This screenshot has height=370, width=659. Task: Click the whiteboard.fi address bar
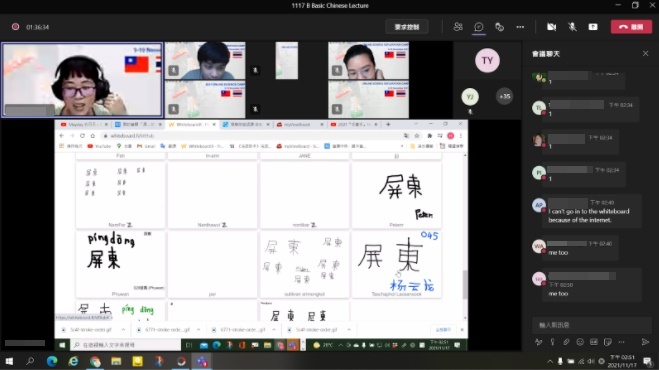click(x=252, y=136)
